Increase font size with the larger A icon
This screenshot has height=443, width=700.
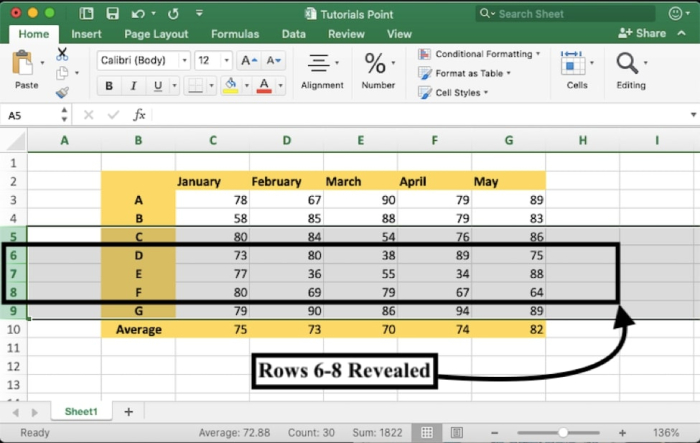pyautogui.click(x=249, y=60)
